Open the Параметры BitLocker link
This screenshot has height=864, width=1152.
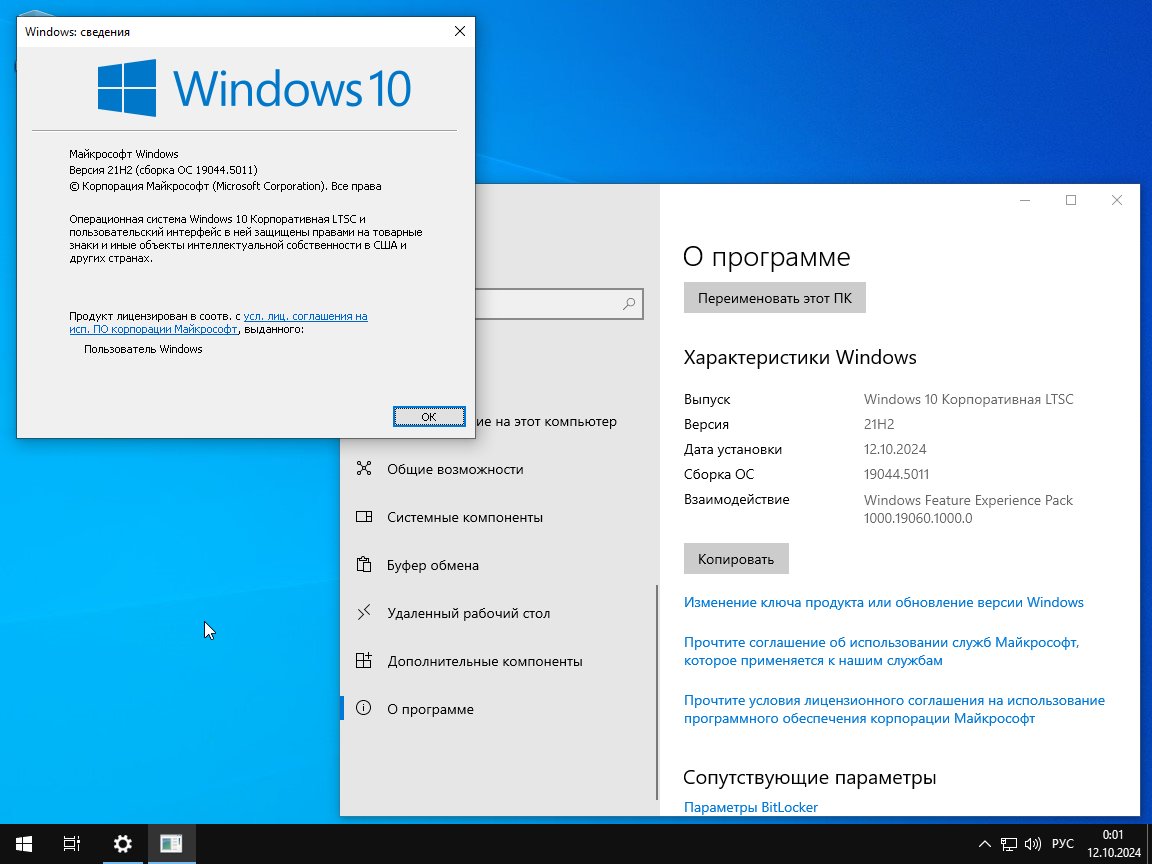[x=751, y=807]
